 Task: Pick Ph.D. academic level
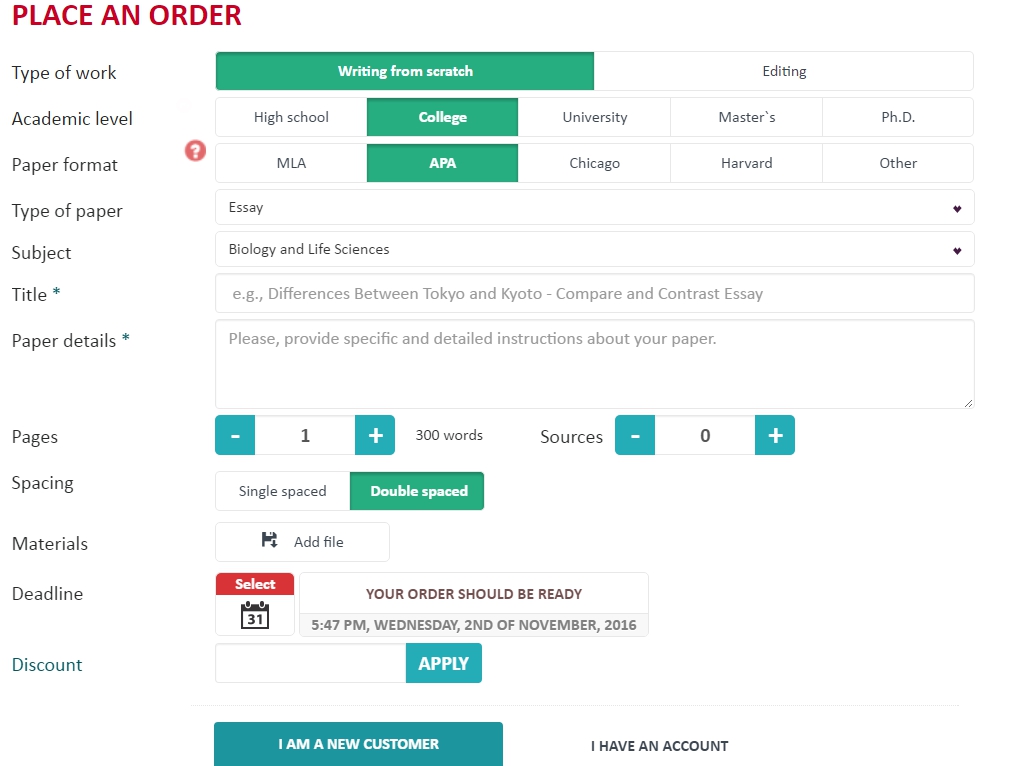[897, 117]
